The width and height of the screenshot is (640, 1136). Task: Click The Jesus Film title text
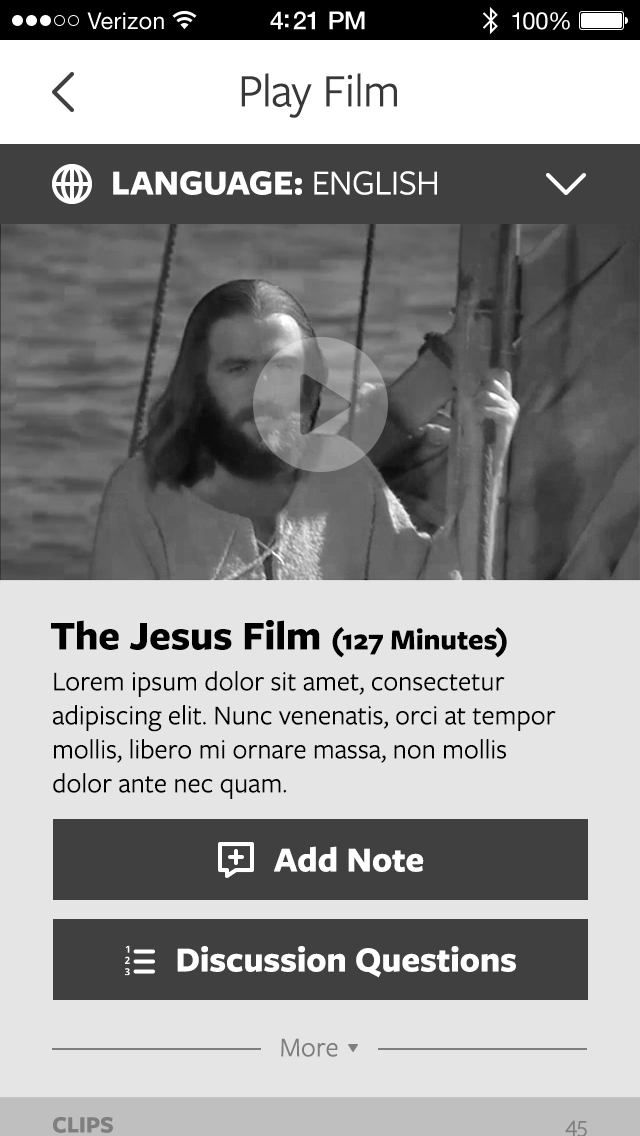(x=186, y=637)
